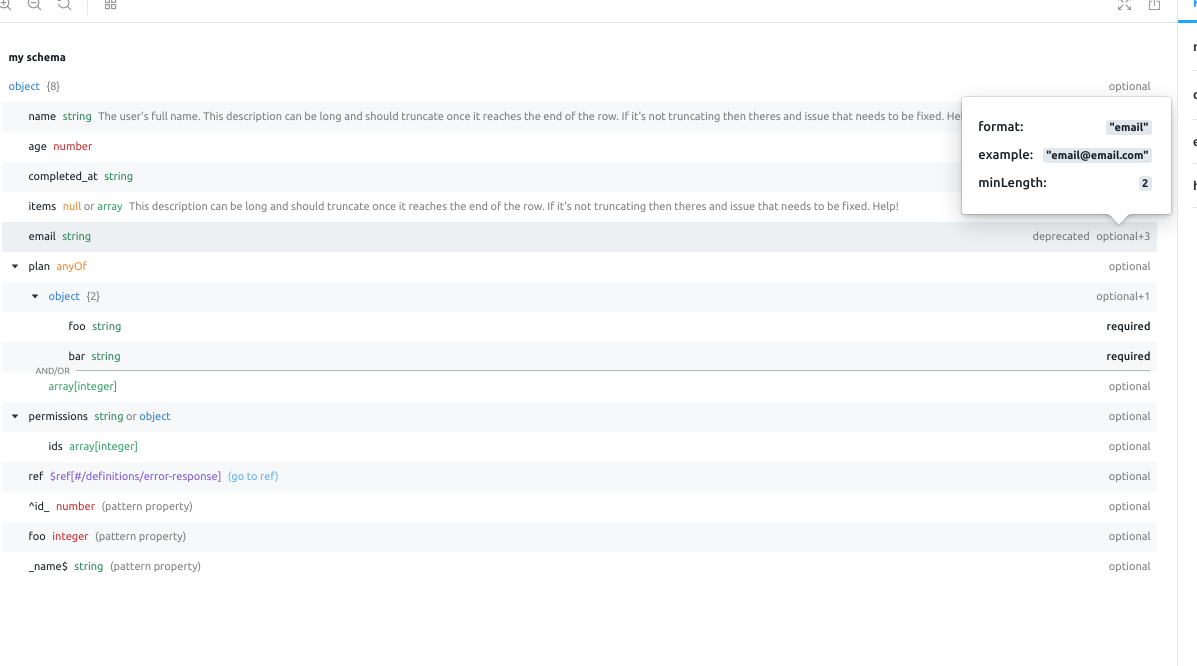Click the optional+1 label on object row
Image resolution: width=1197 pixels, height=666 pixels.
coord(1123,296)
